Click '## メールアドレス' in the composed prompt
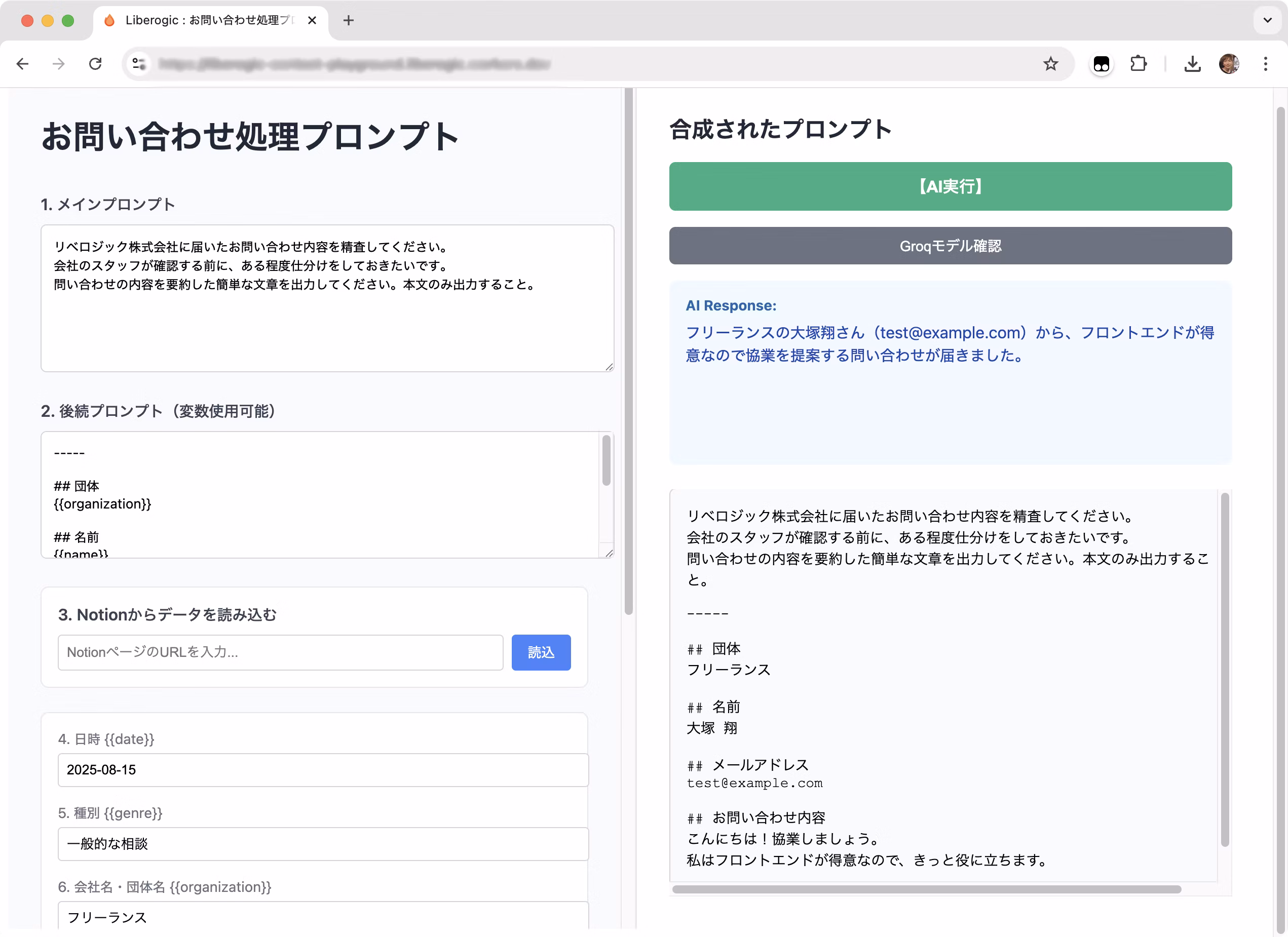This screenshot has height=937, width=1288. click(747, 765)
